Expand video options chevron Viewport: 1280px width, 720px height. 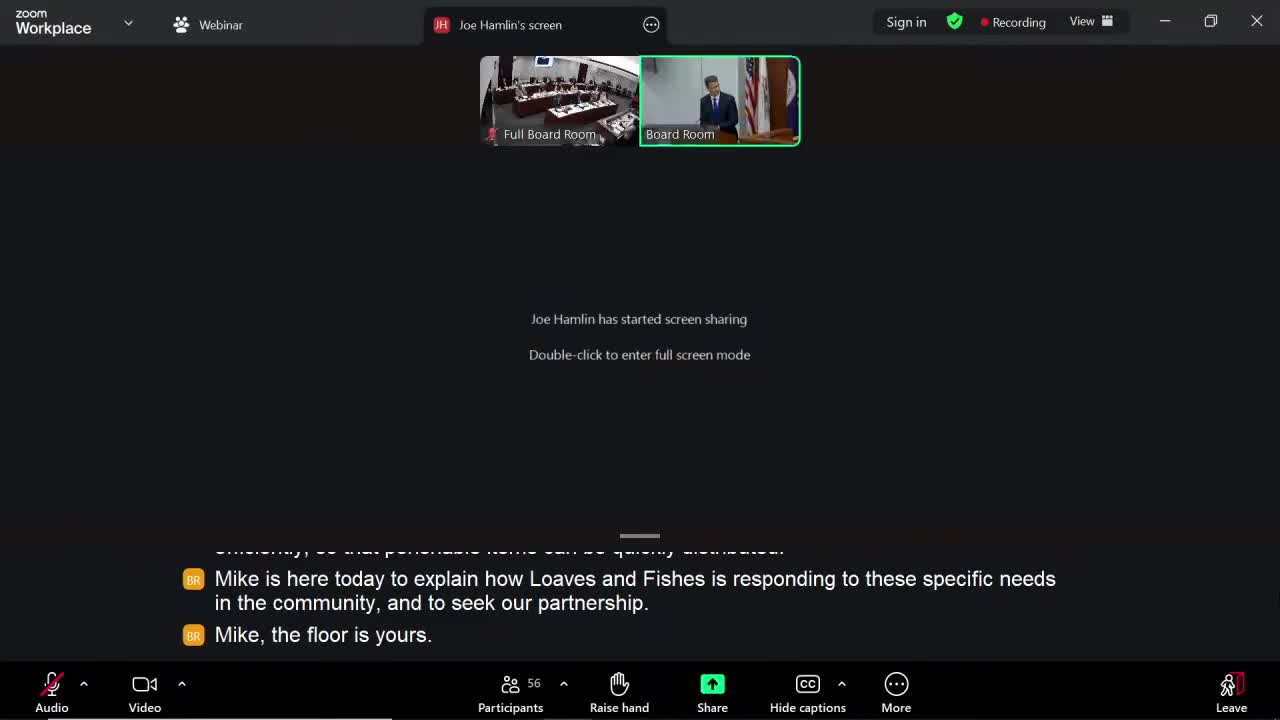point(182,684)
